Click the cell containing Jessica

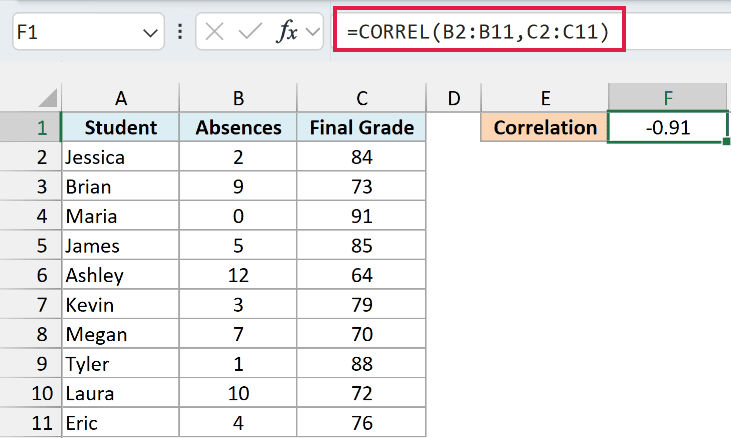coord(121,157)
